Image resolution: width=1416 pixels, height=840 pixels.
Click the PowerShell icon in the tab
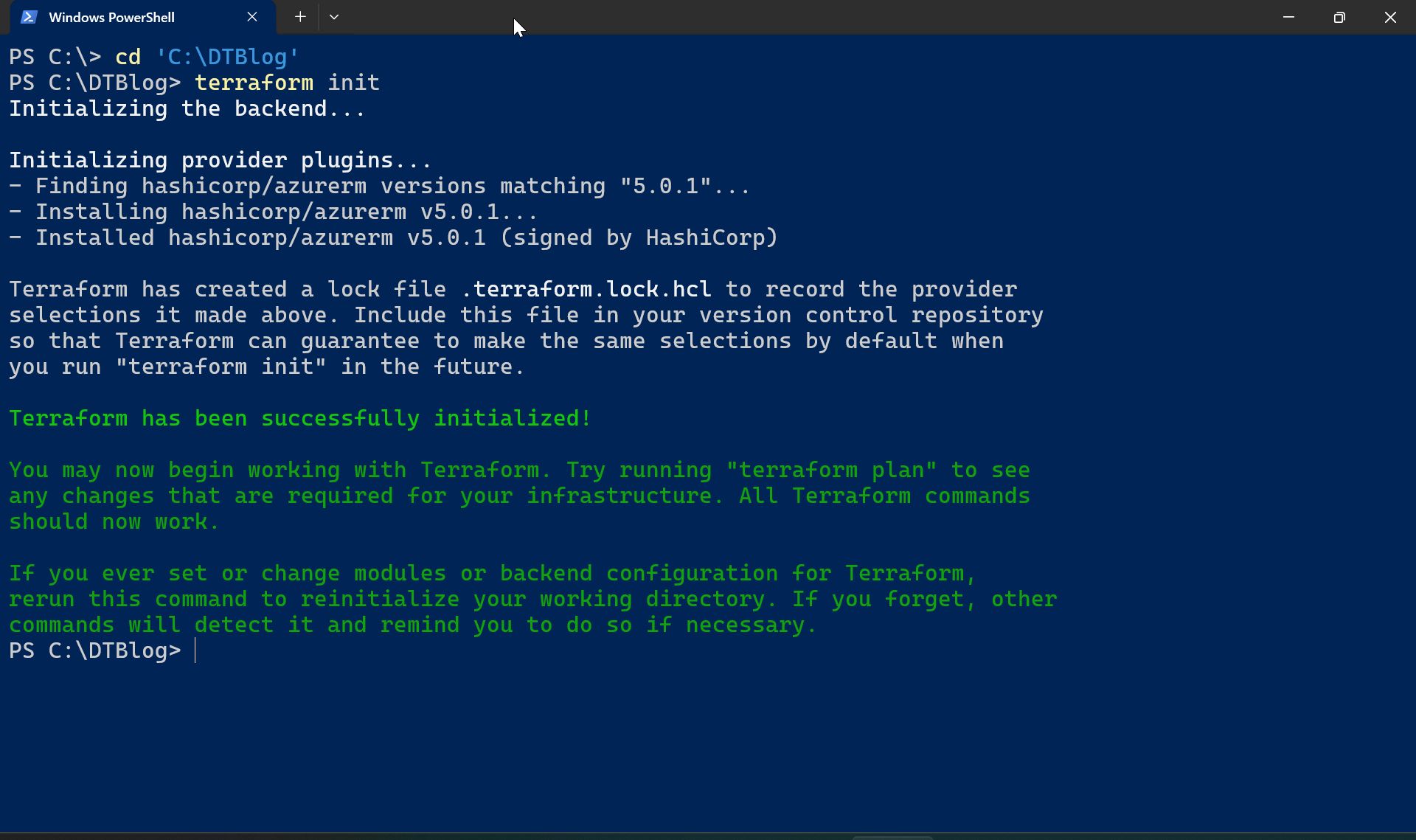pyautogui.click(x=29, y=17)
